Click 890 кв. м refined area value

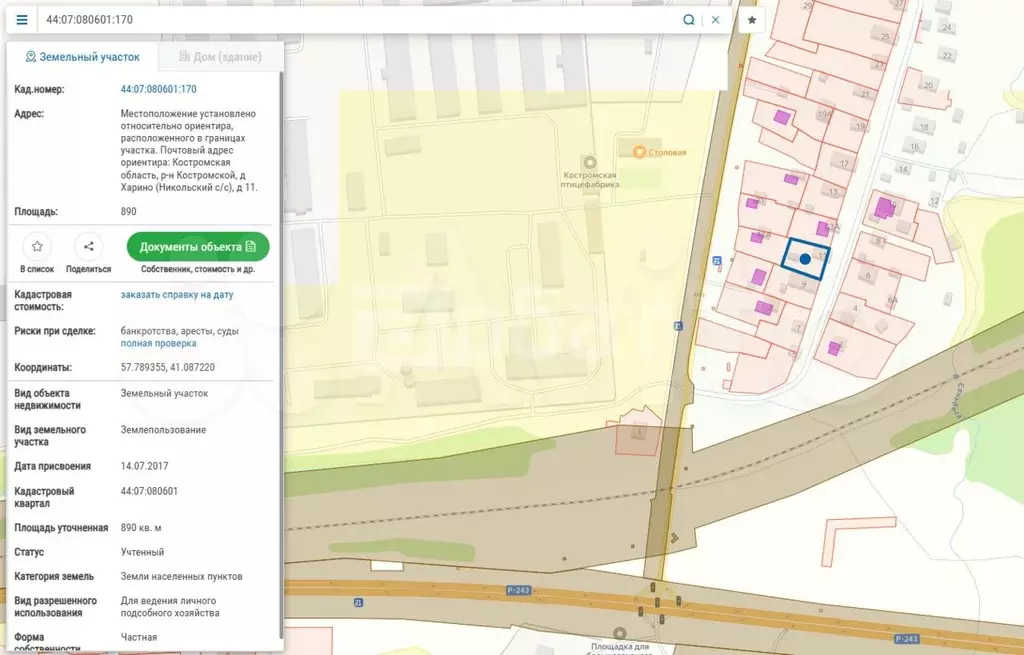[x=141, y=528]
